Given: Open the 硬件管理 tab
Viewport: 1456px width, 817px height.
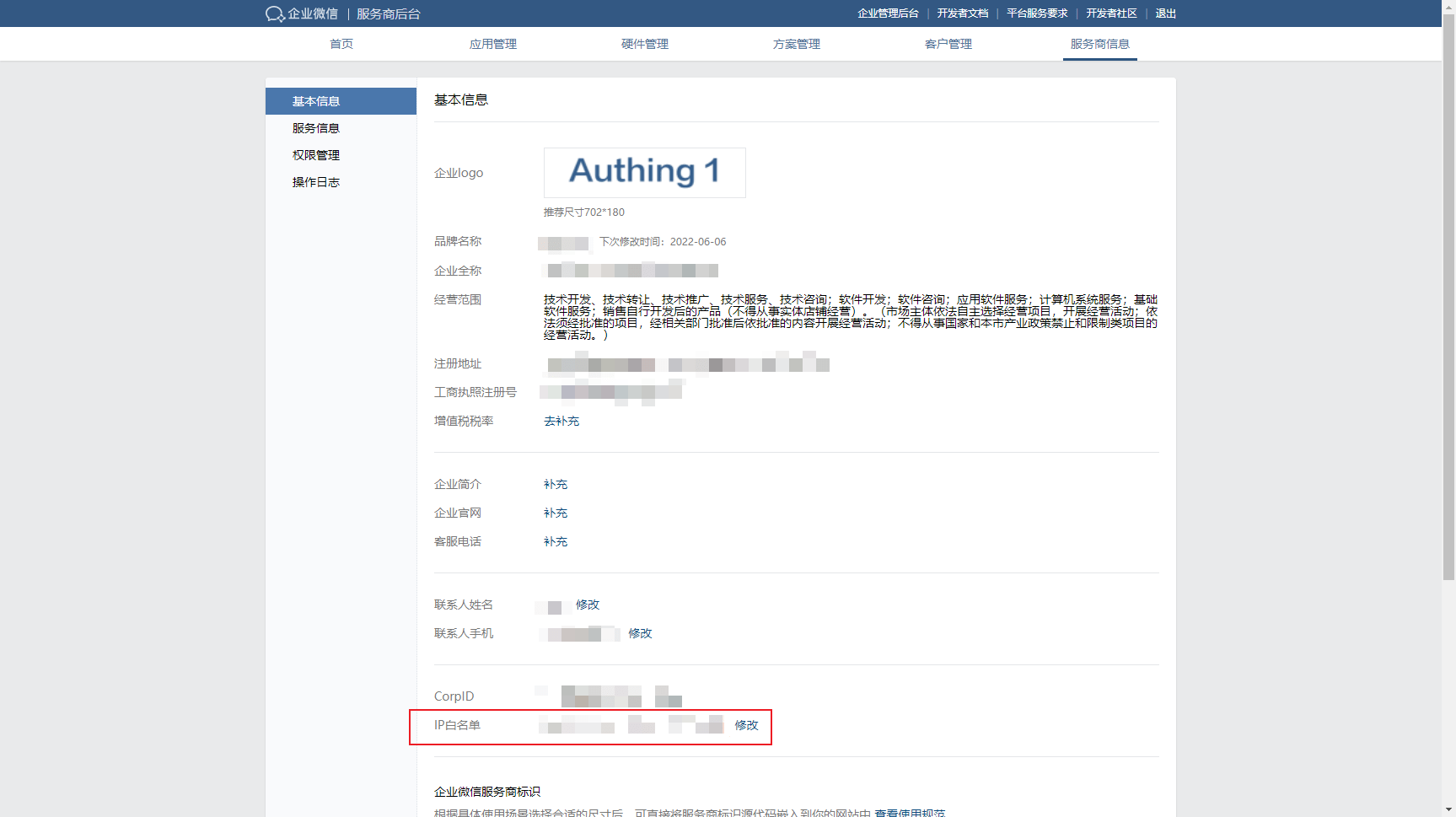Looking at the screenshot, I should coord(645,44).
